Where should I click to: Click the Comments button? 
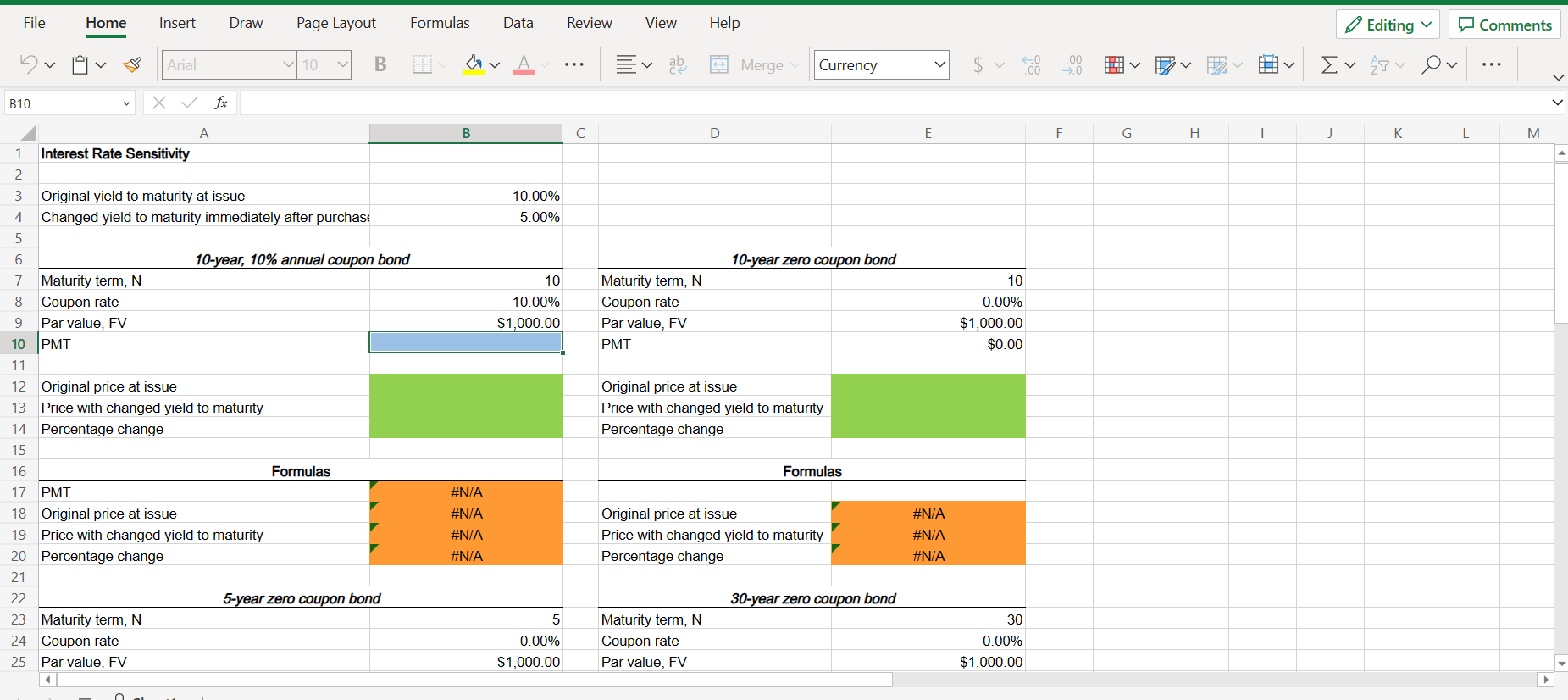coord(1504,25)
